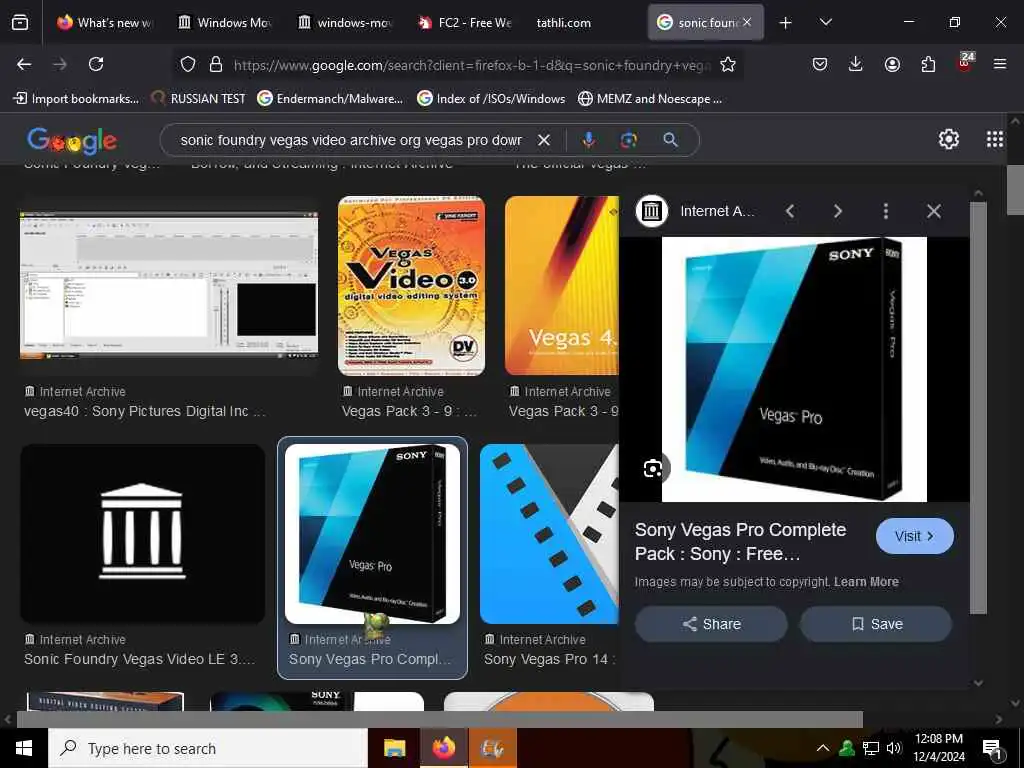
Task: Open the Pocket save icon
Action: click(x=820, y=64)
